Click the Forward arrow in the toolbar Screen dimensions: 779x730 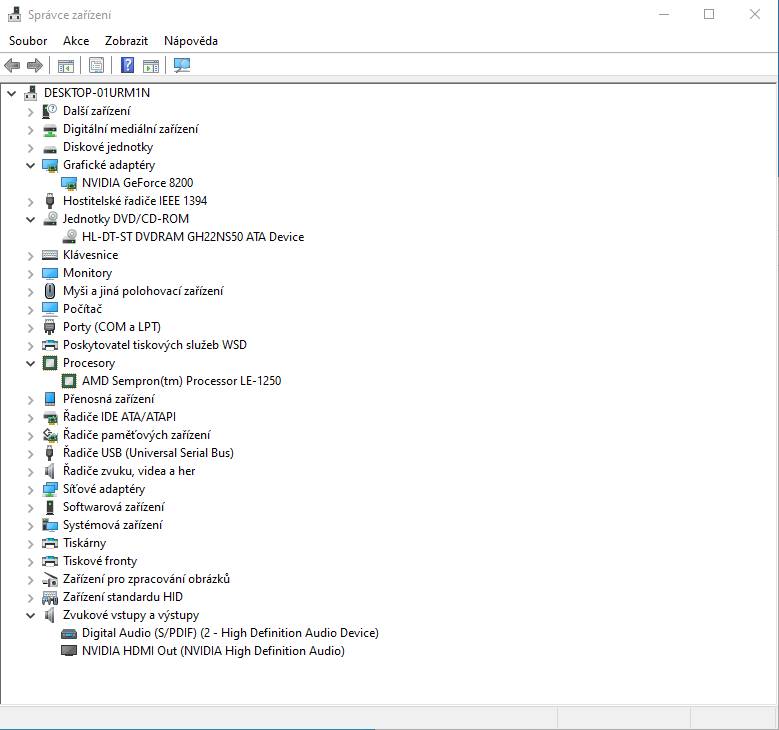click(x=35, y=66)
